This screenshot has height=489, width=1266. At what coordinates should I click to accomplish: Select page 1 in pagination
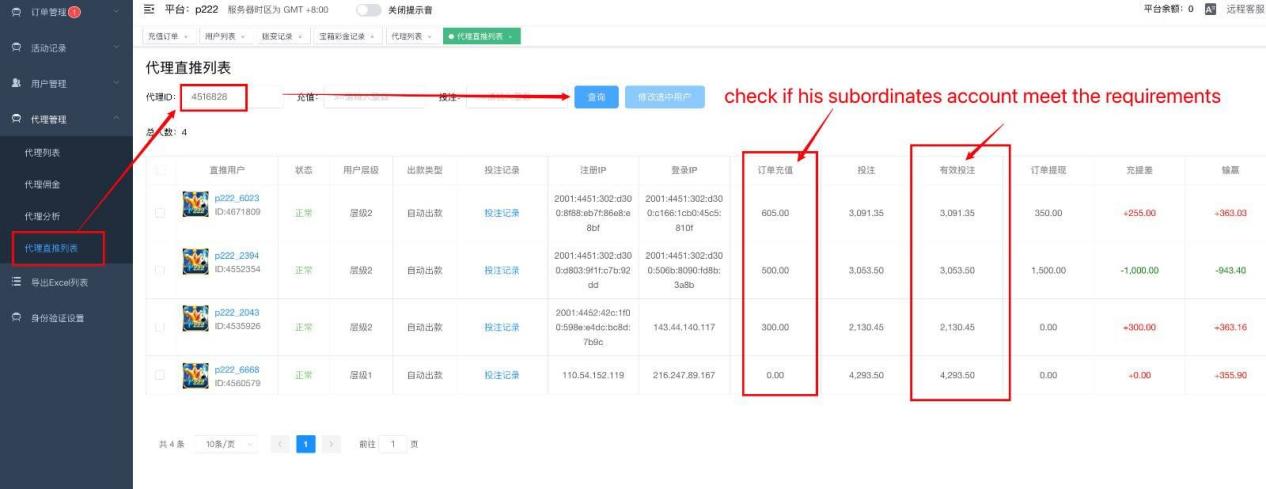click(306, 443)
